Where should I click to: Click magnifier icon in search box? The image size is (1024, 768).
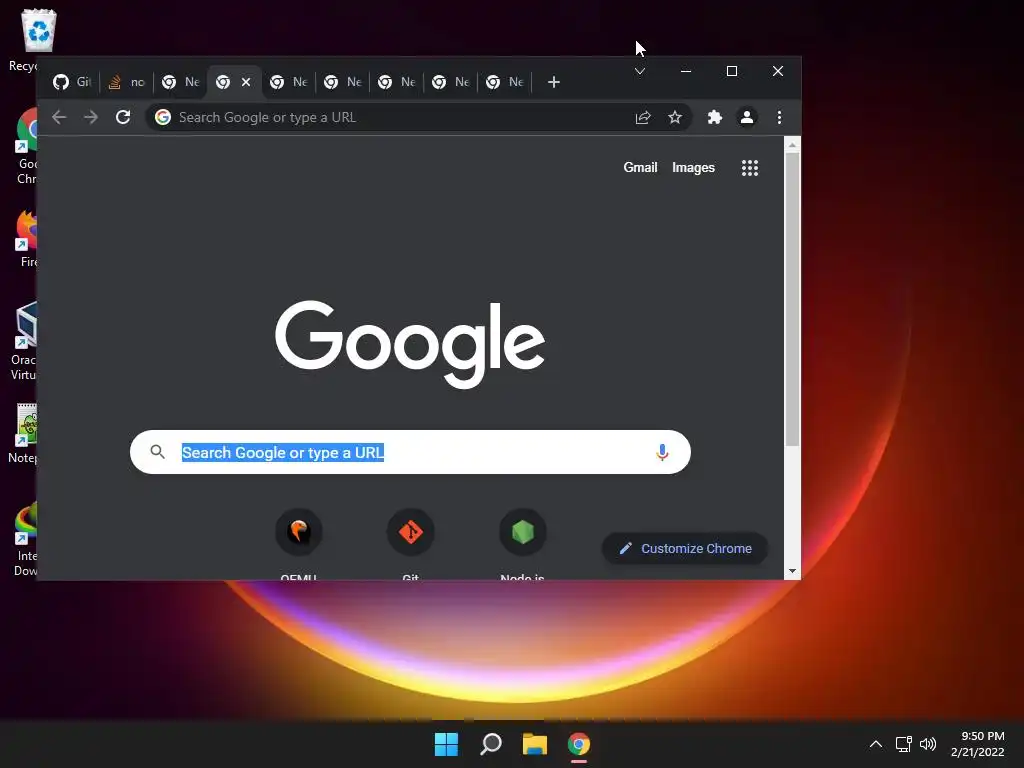coord(157,452)
